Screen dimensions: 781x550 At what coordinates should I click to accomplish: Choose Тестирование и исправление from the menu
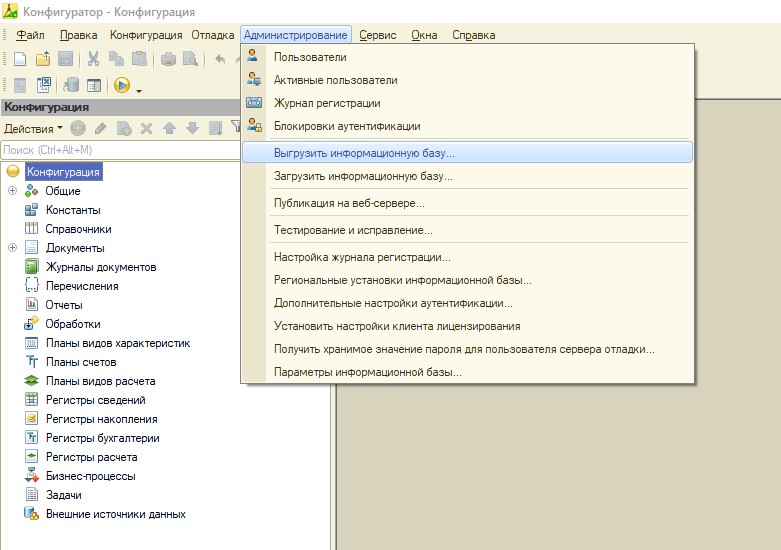[353, 230]
